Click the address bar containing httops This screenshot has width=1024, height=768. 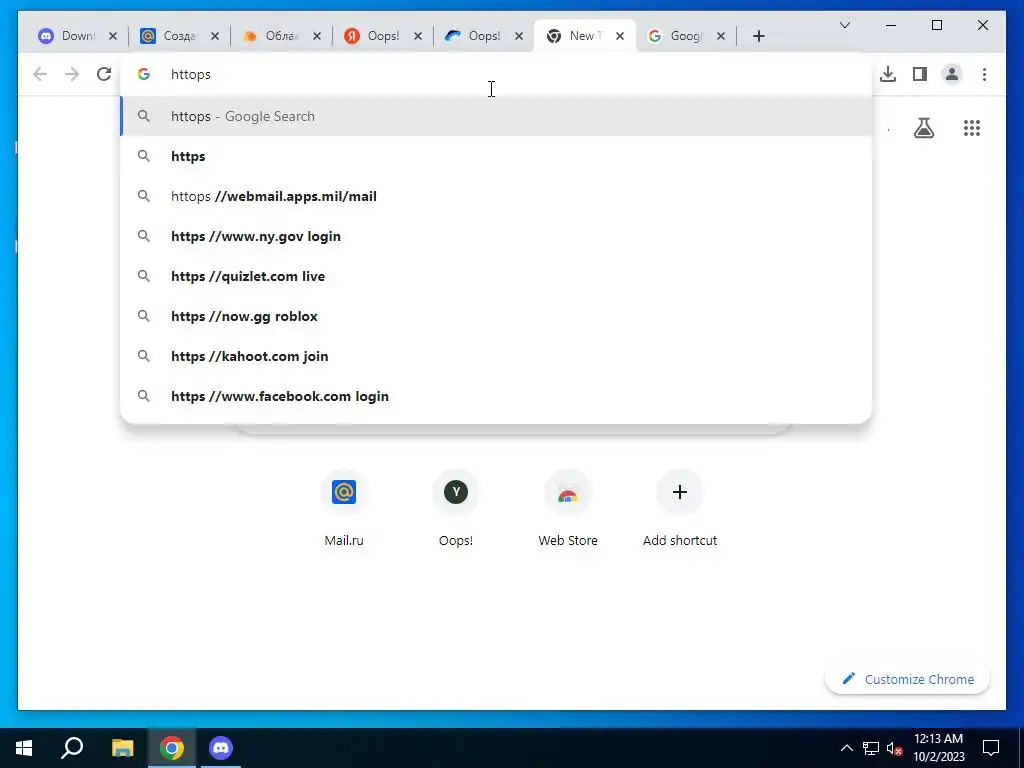(496, 74)
